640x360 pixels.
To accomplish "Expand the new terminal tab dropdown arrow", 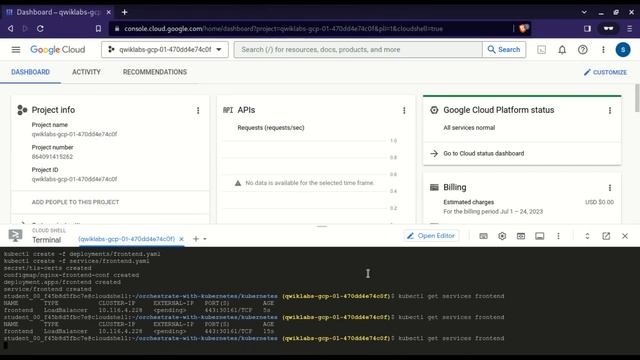I will pos(205,239).
